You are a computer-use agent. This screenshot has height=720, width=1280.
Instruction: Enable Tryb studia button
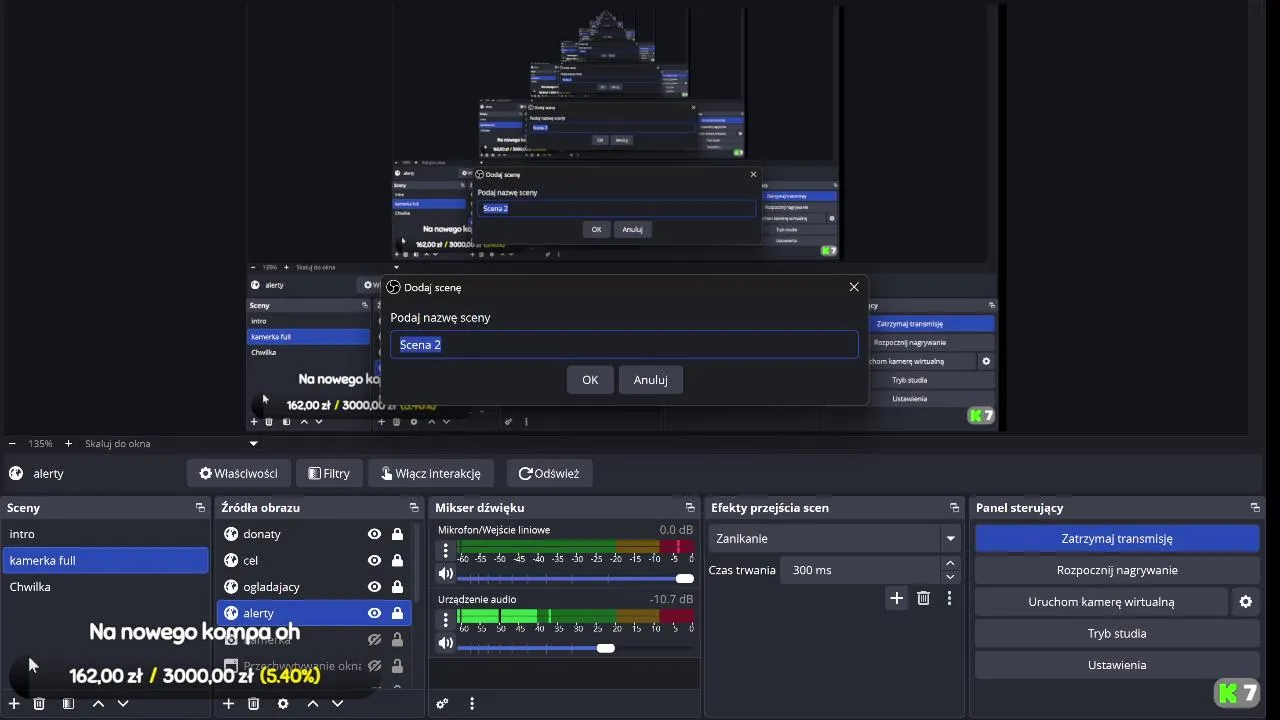[x=1117, y=633]
